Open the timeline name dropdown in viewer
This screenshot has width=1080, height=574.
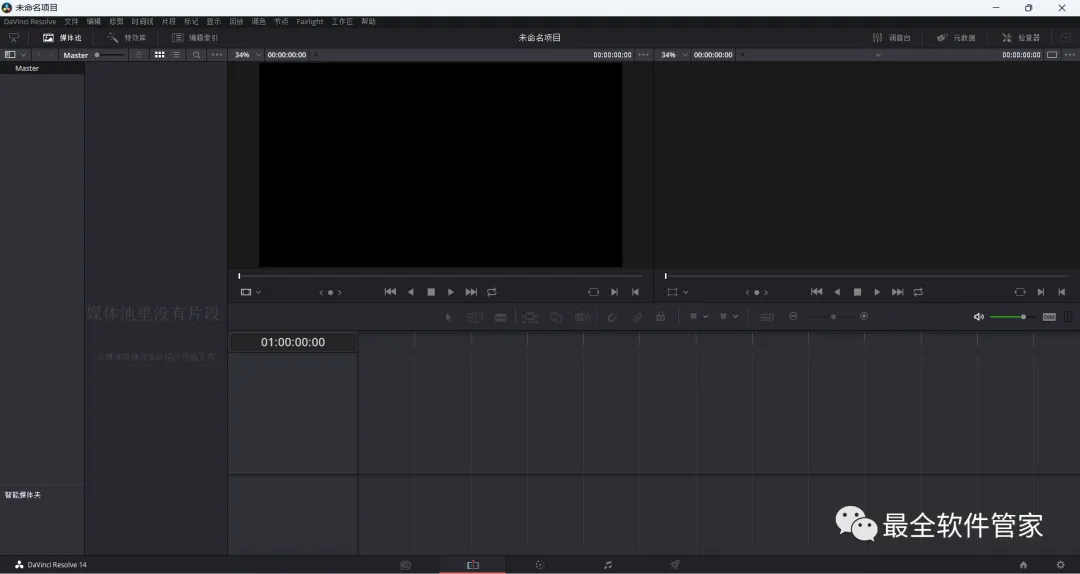pos(878,54)
